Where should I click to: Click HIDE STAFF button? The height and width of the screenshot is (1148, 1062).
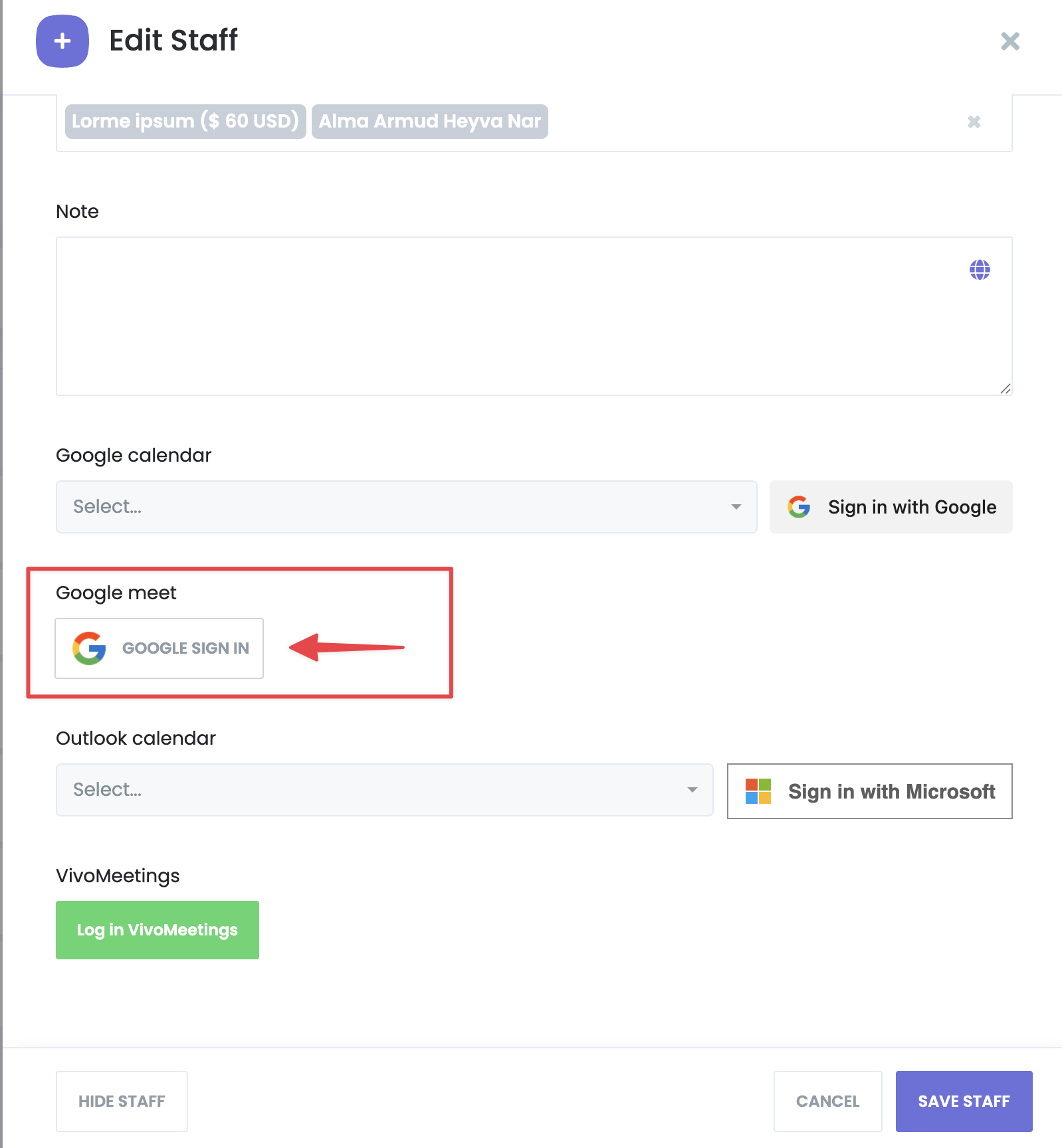[122, 1101]
